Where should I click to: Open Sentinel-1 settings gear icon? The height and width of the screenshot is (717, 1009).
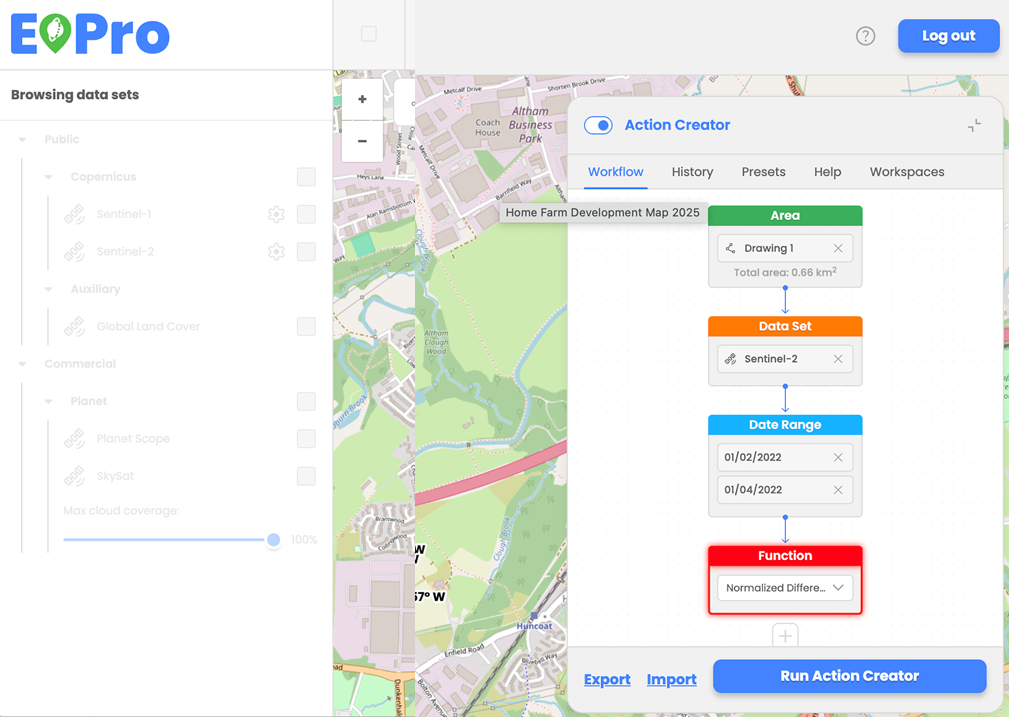coord(276,214)
